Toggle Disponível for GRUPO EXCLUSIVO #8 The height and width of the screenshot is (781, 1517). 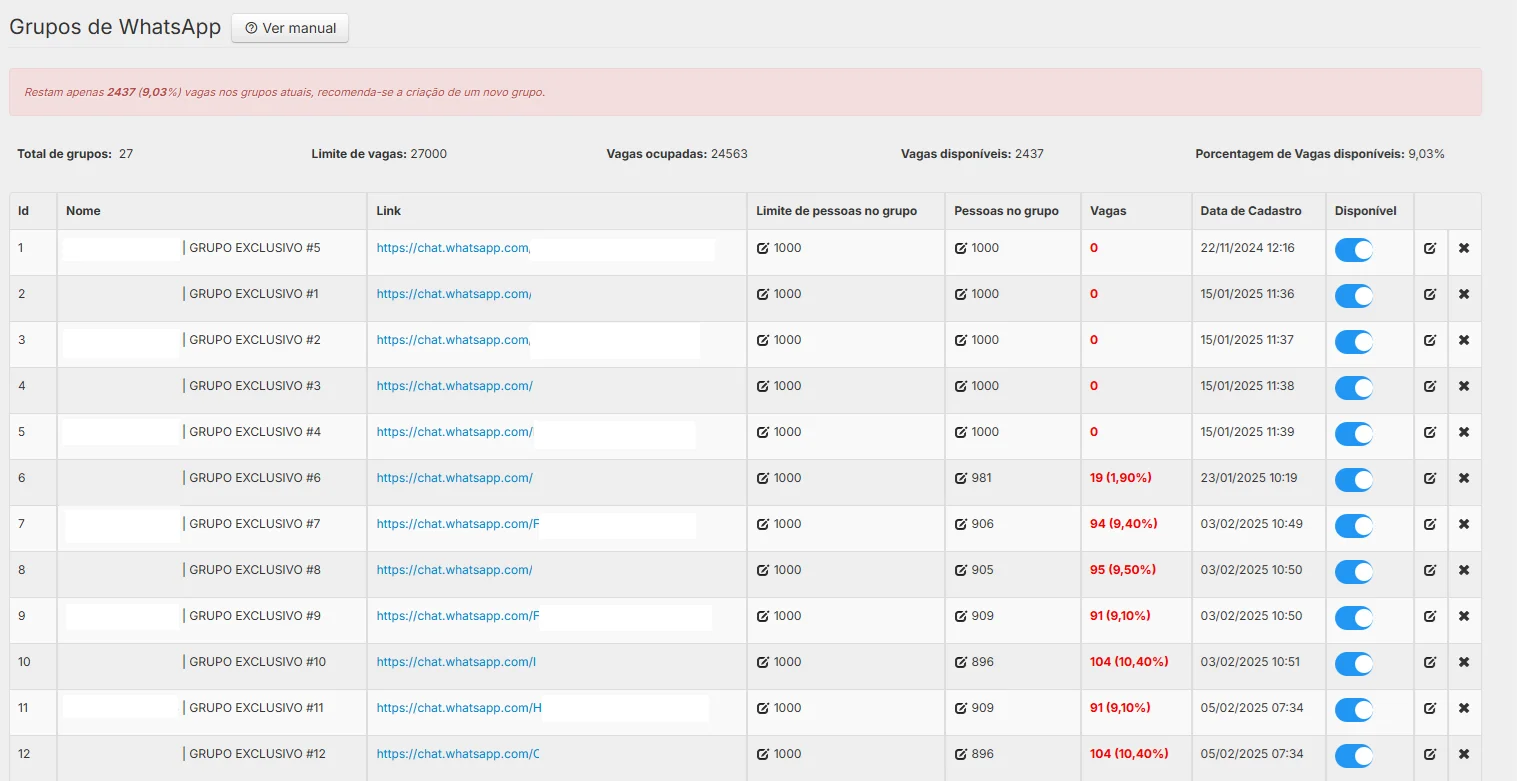(x=1354, y=572)
